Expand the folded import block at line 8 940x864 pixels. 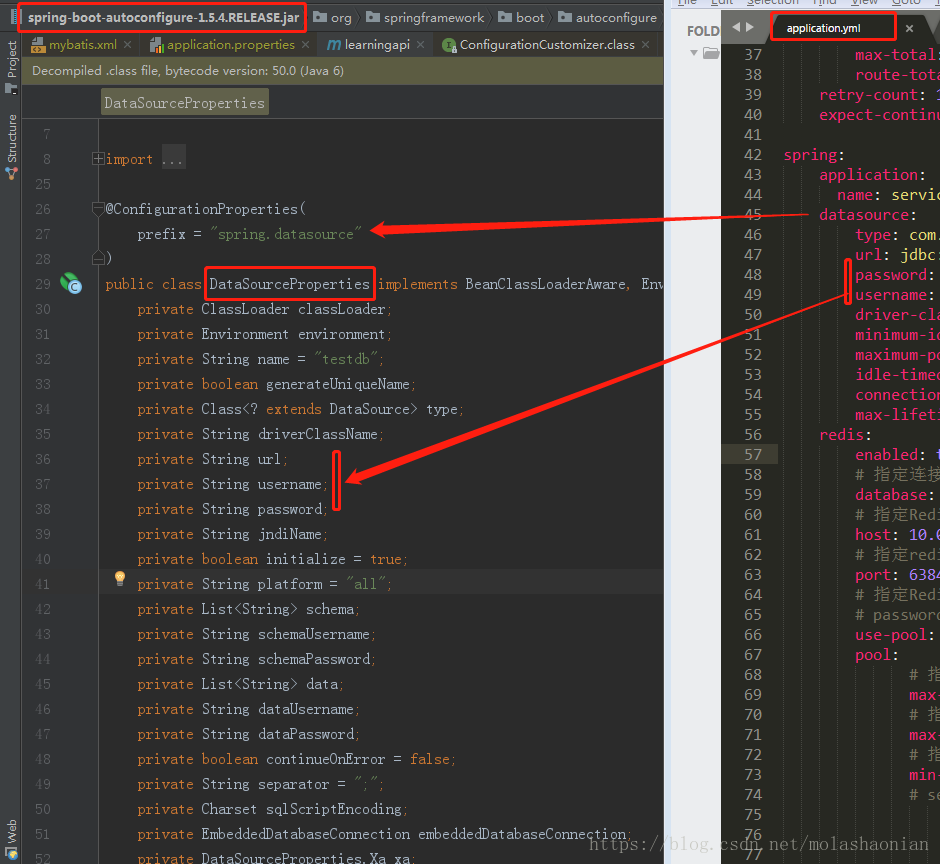click(98, 159)
